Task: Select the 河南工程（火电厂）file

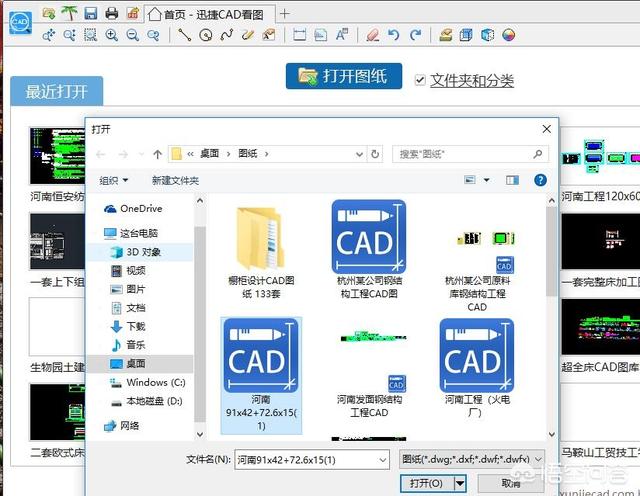Action: coord(477,369)
